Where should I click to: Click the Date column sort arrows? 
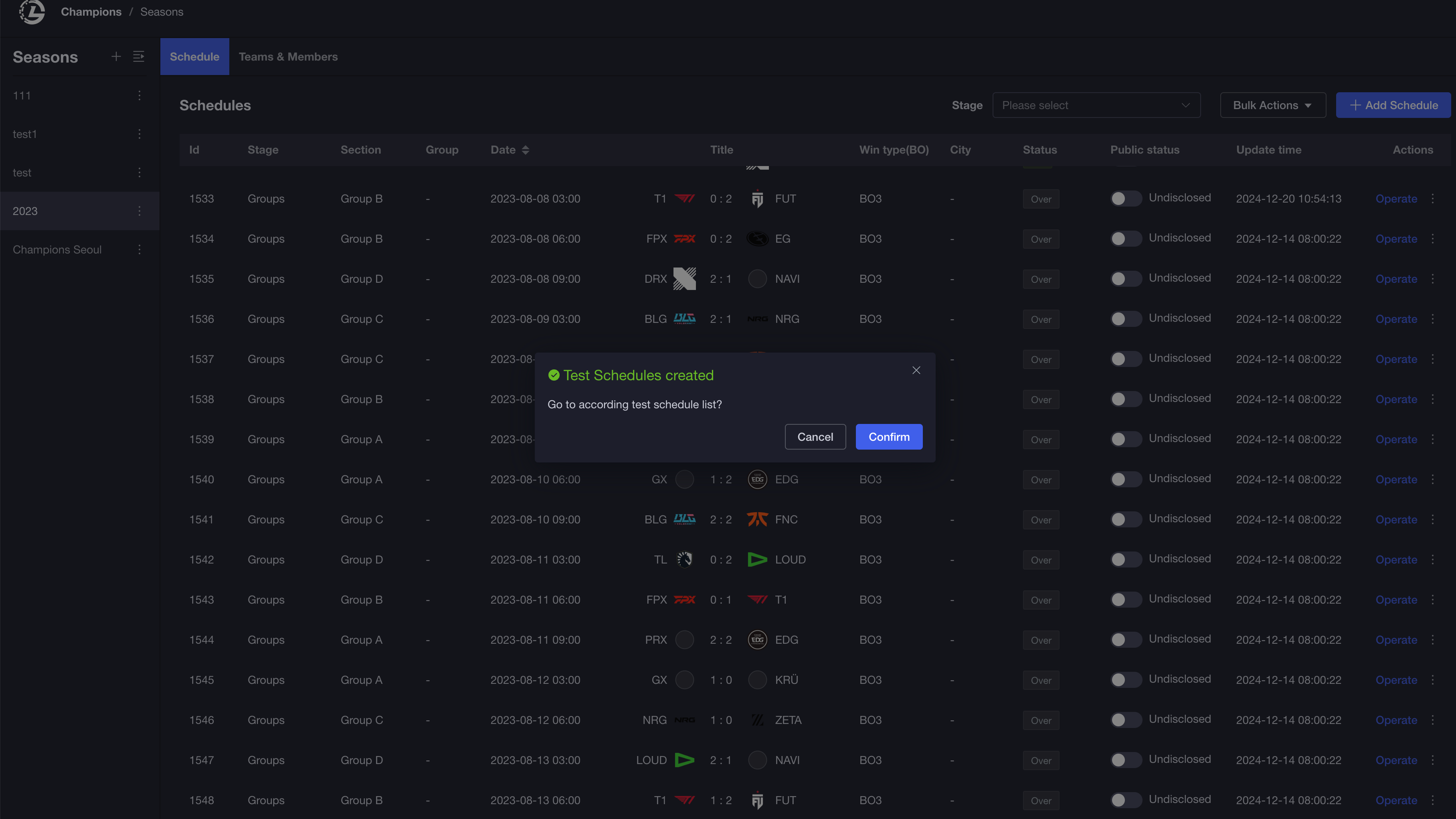(x=525, y=150)
